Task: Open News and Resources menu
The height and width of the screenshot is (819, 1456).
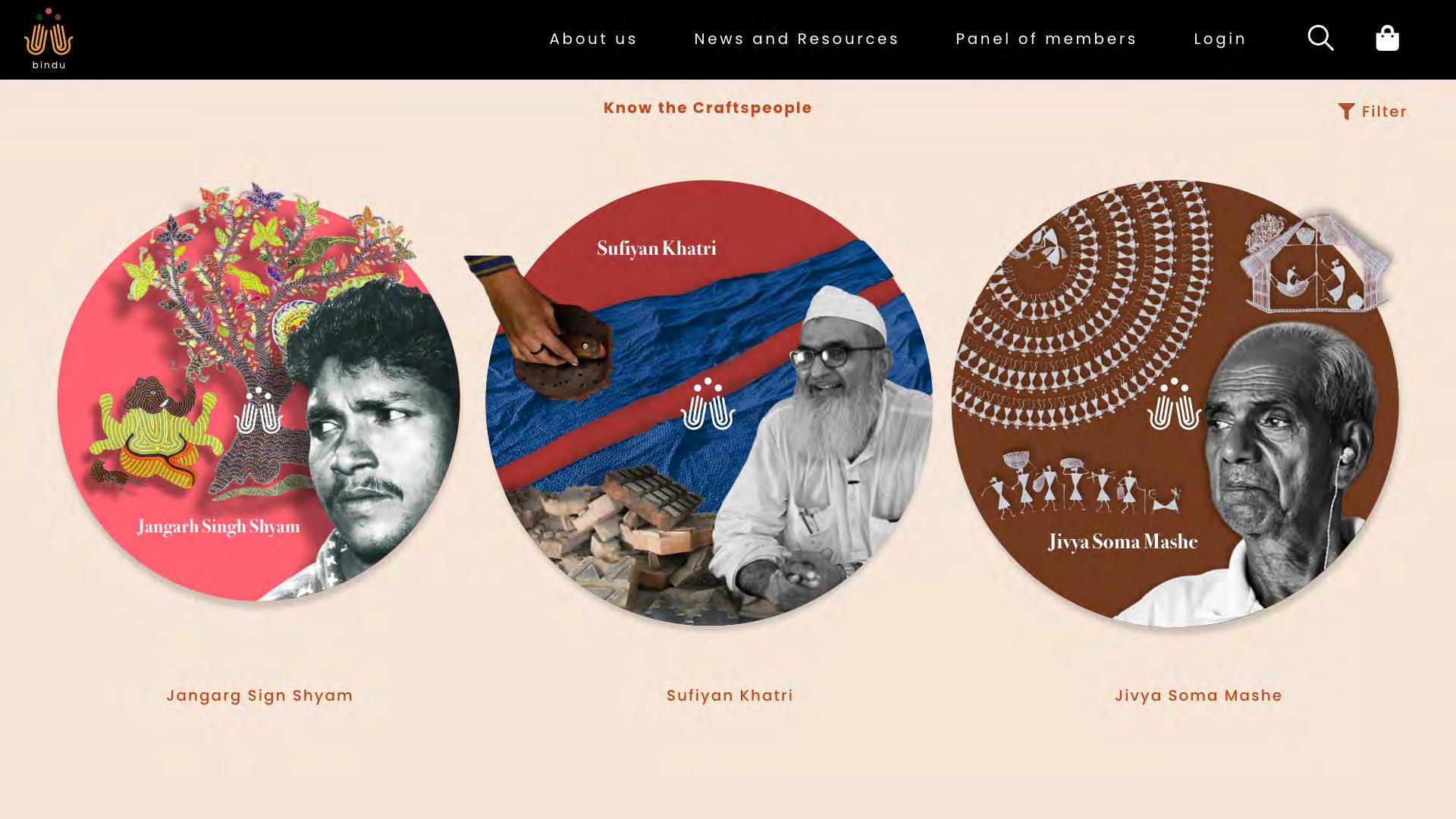Action: click(796, 39)
